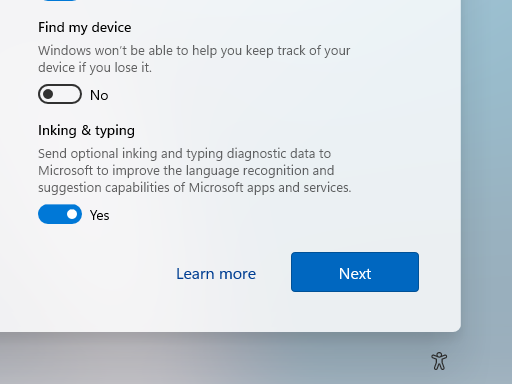512x384 pixels.
Task: Click the 'Microsoft to improve the language' text line
Action: point(186,171)
